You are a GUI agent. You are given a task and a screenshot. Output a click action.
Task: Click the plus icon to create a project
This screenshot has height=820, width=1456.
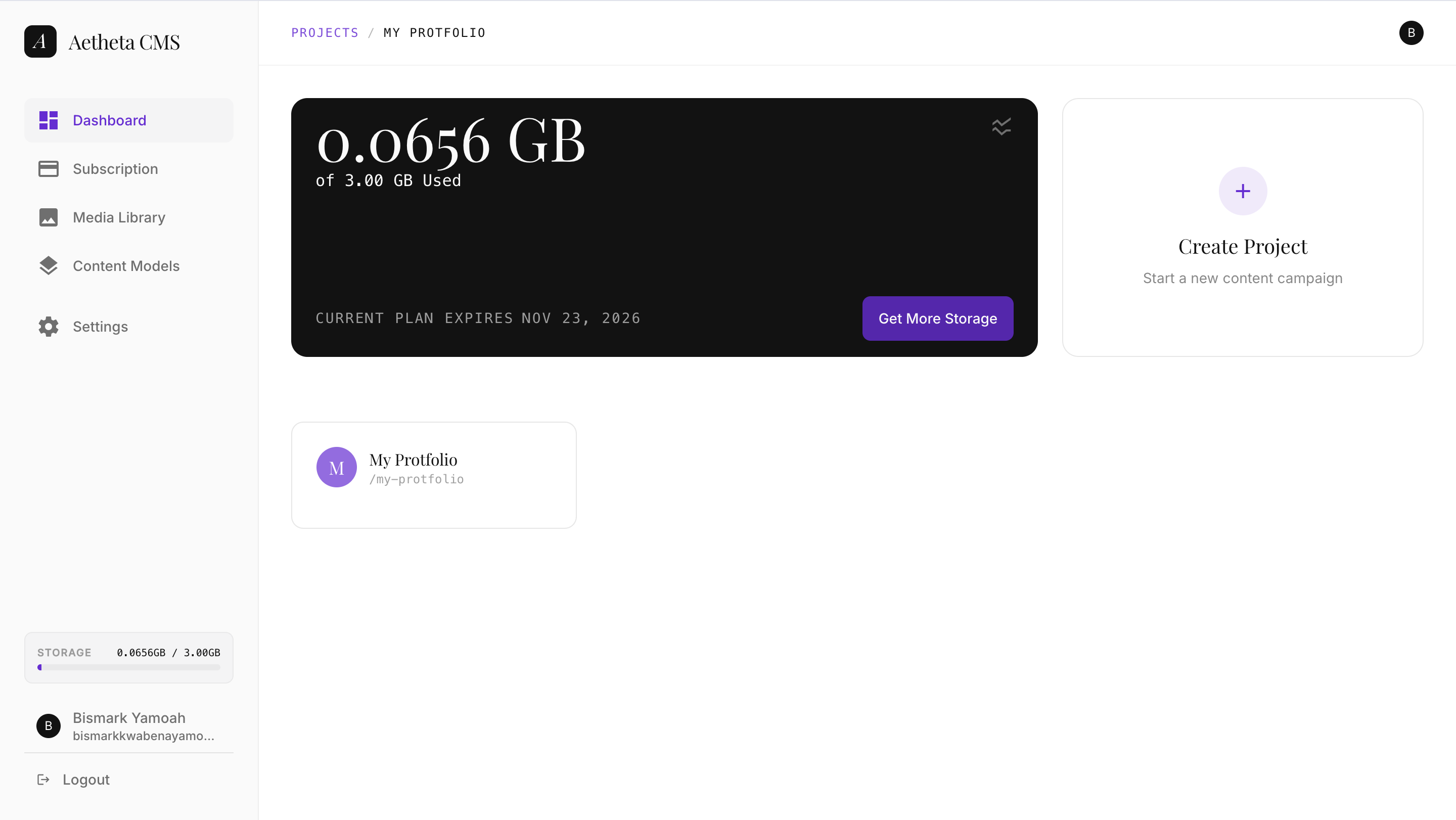pyautogui.click(x=1242, y=191)
